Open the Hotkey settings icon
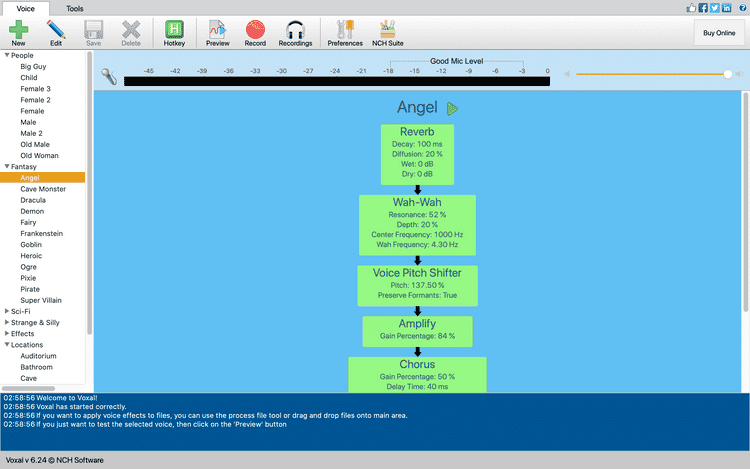Viewport: 750px width, 469px height. pyautogui.click(x=174, y=30)
